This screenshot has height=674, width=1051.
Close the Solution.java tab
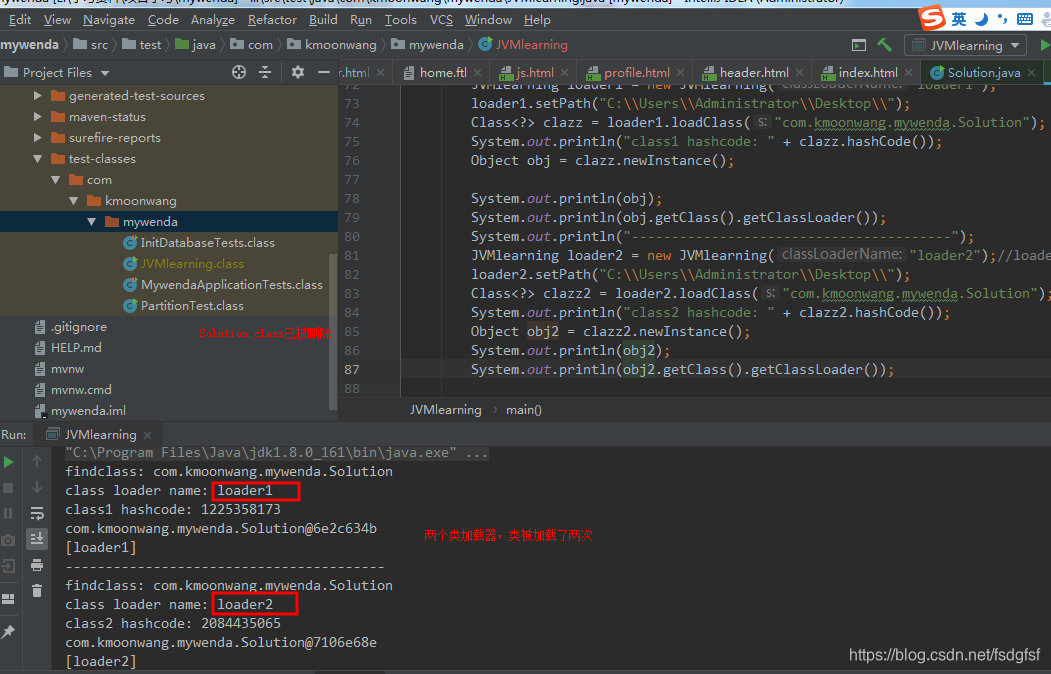pyautogui.click(x=1032, y=72)
